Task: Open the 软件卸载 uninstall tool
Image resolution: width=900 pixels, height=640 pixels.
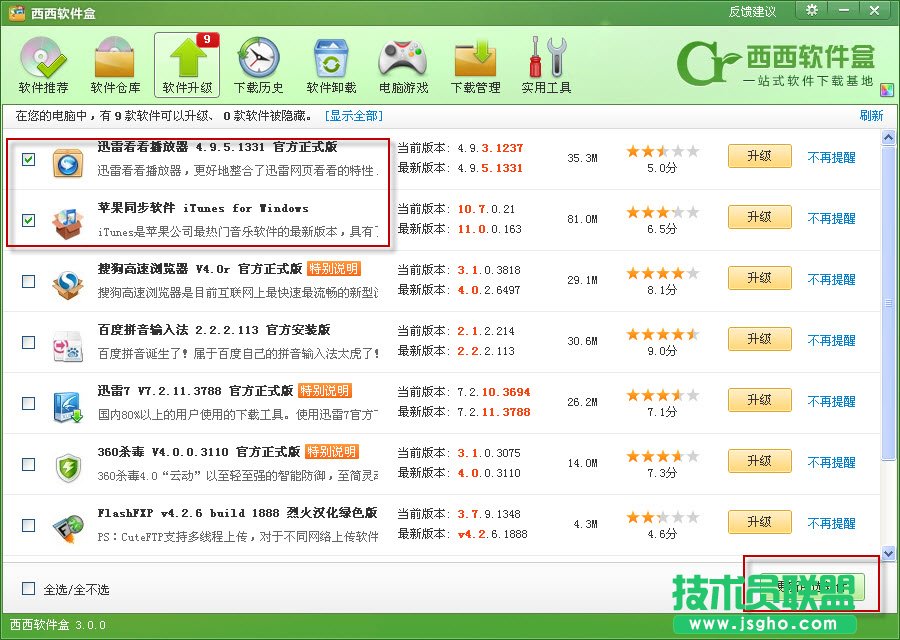Action: click(330, 62)
